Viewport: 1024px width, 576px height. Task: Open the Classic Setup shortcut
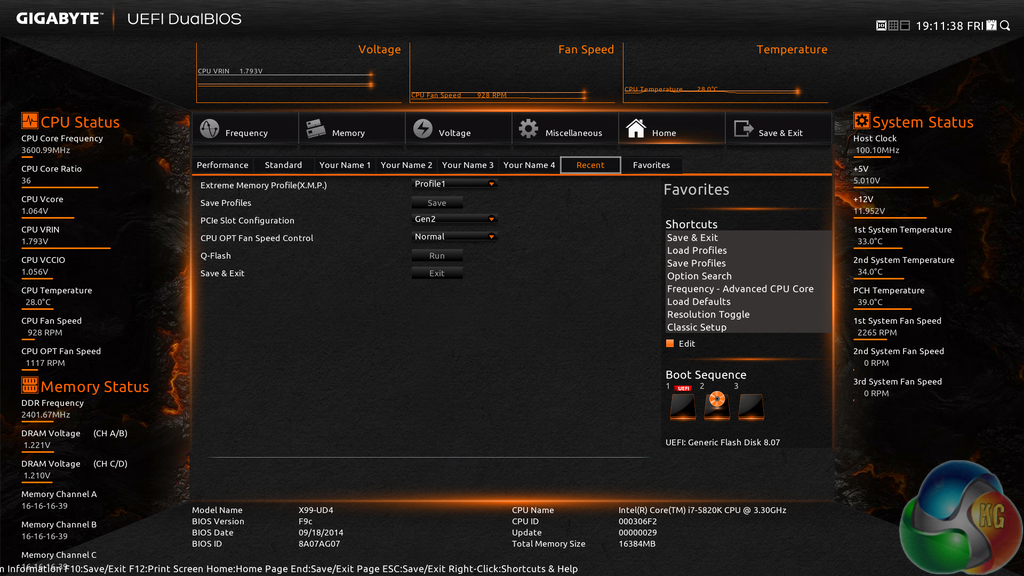pyautogui.click(x=696, y=327)
